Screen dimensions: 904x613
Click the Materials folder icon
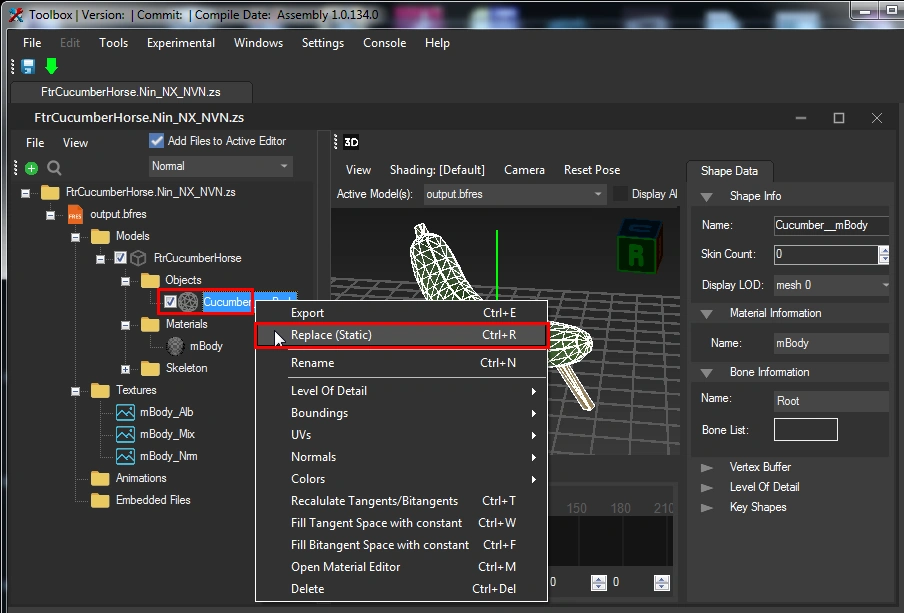(x=150, y=324)
